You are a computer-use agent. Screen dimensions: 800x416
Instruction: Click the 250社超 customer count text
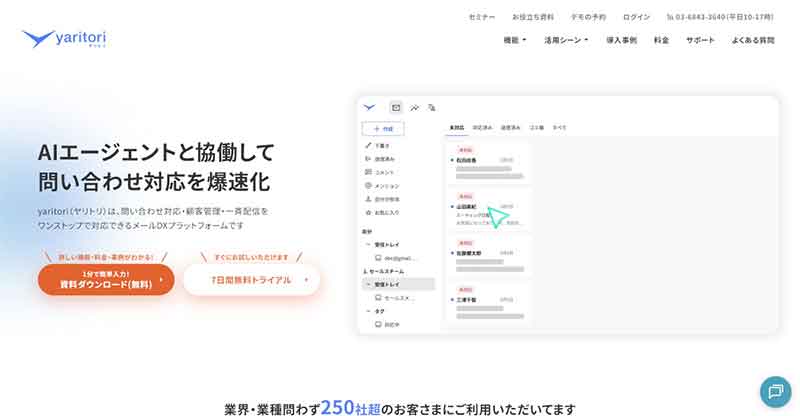(x=351, y=408)
